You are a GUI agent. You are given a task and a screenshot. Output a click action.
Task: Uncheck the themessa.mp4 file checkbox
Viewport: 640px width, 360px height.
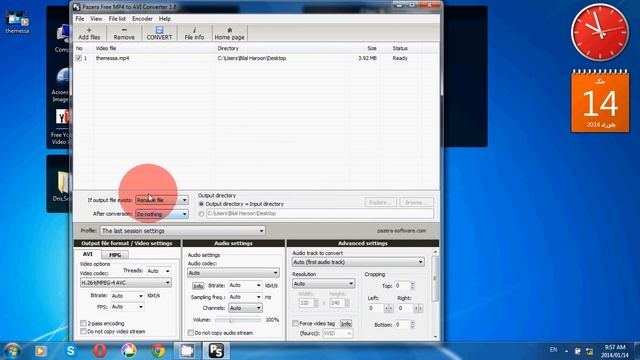point(78,58)
